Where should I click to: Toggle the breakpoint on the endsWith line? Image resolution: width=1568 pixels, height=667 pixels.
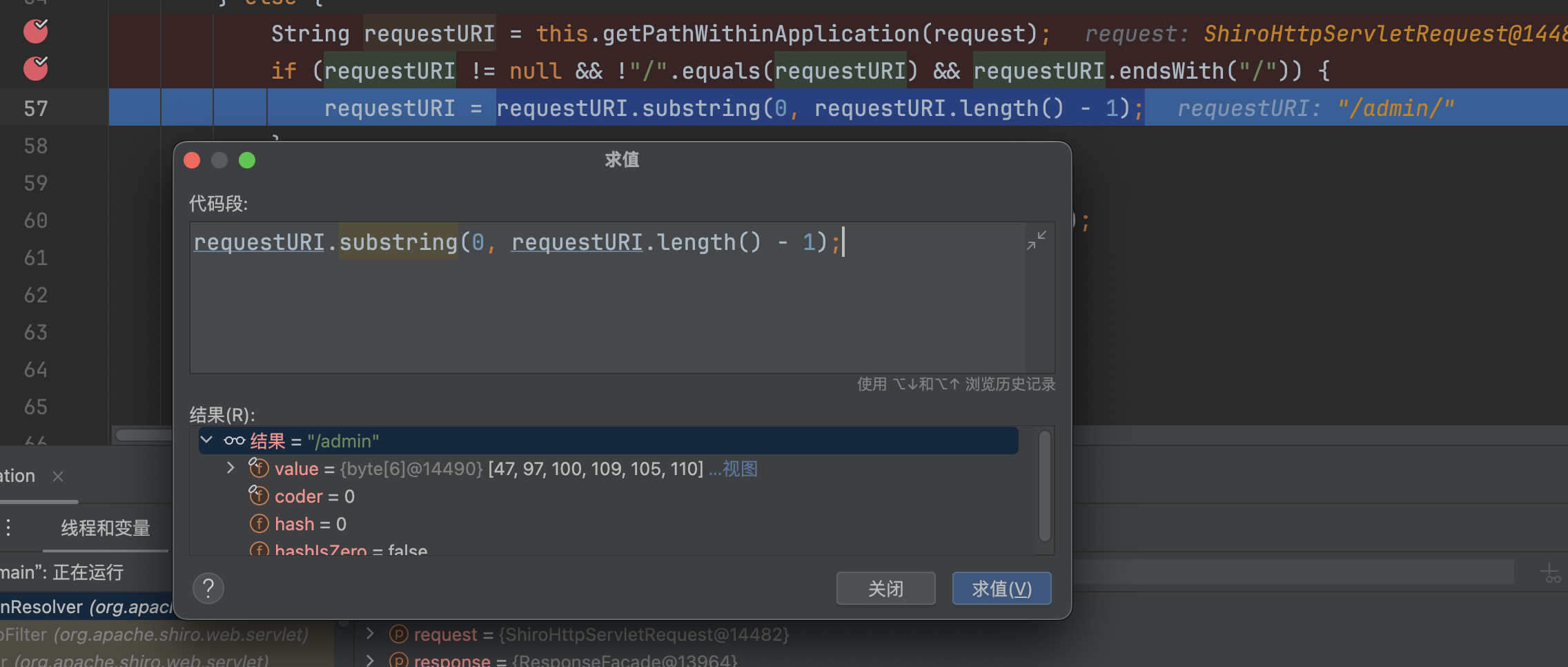[36, 68]
